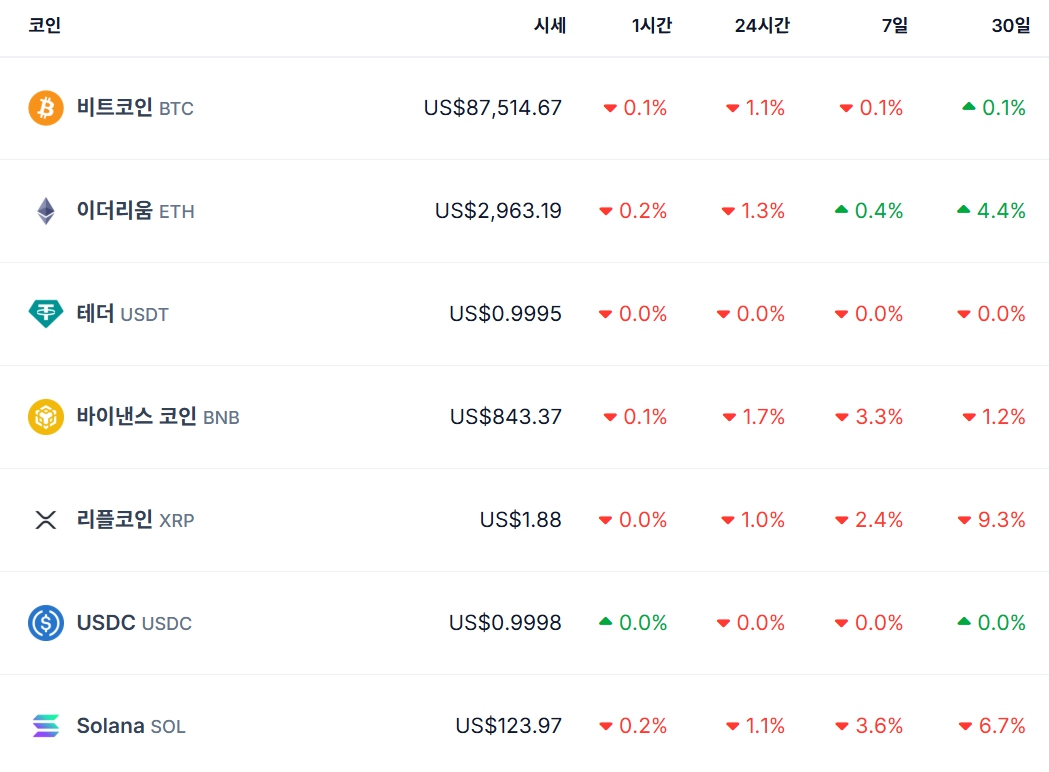Screen dimensions: 1049x772
Task: Sort by the 7일 column header
Action: pyautogui.click(x=894, y=26)
